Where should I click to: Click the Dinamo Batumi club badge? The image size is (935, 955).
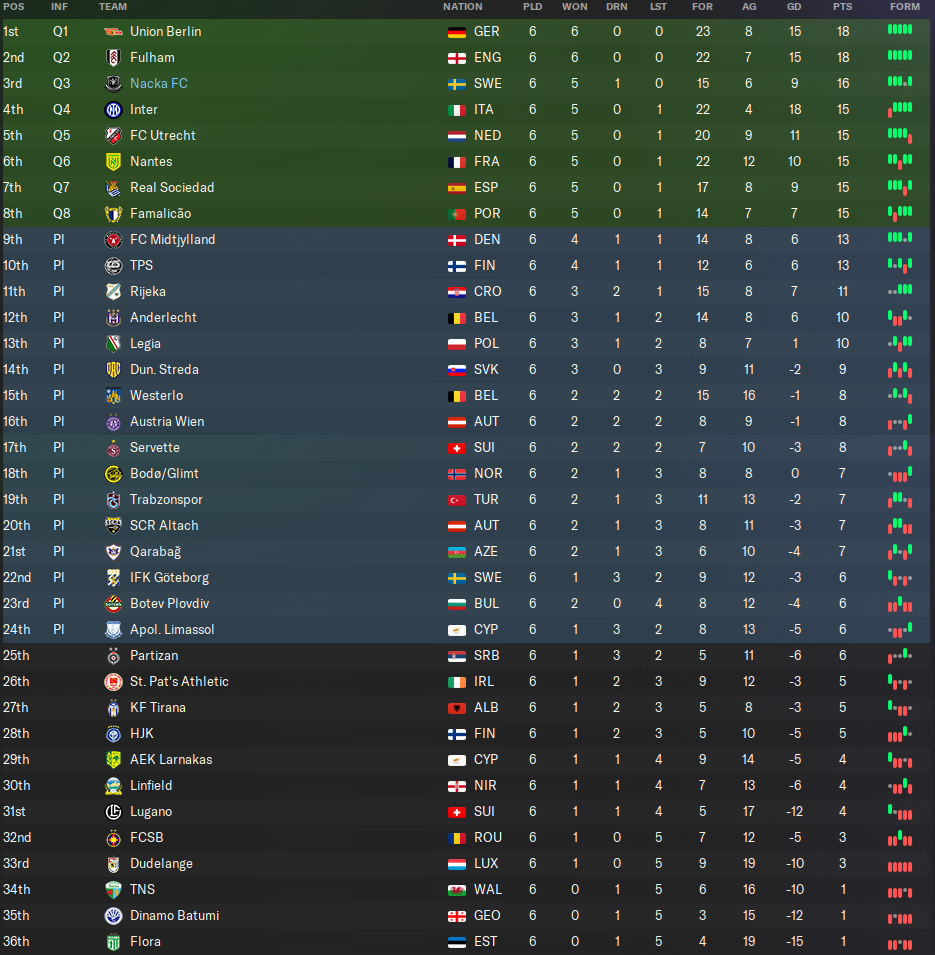point(113,915)
